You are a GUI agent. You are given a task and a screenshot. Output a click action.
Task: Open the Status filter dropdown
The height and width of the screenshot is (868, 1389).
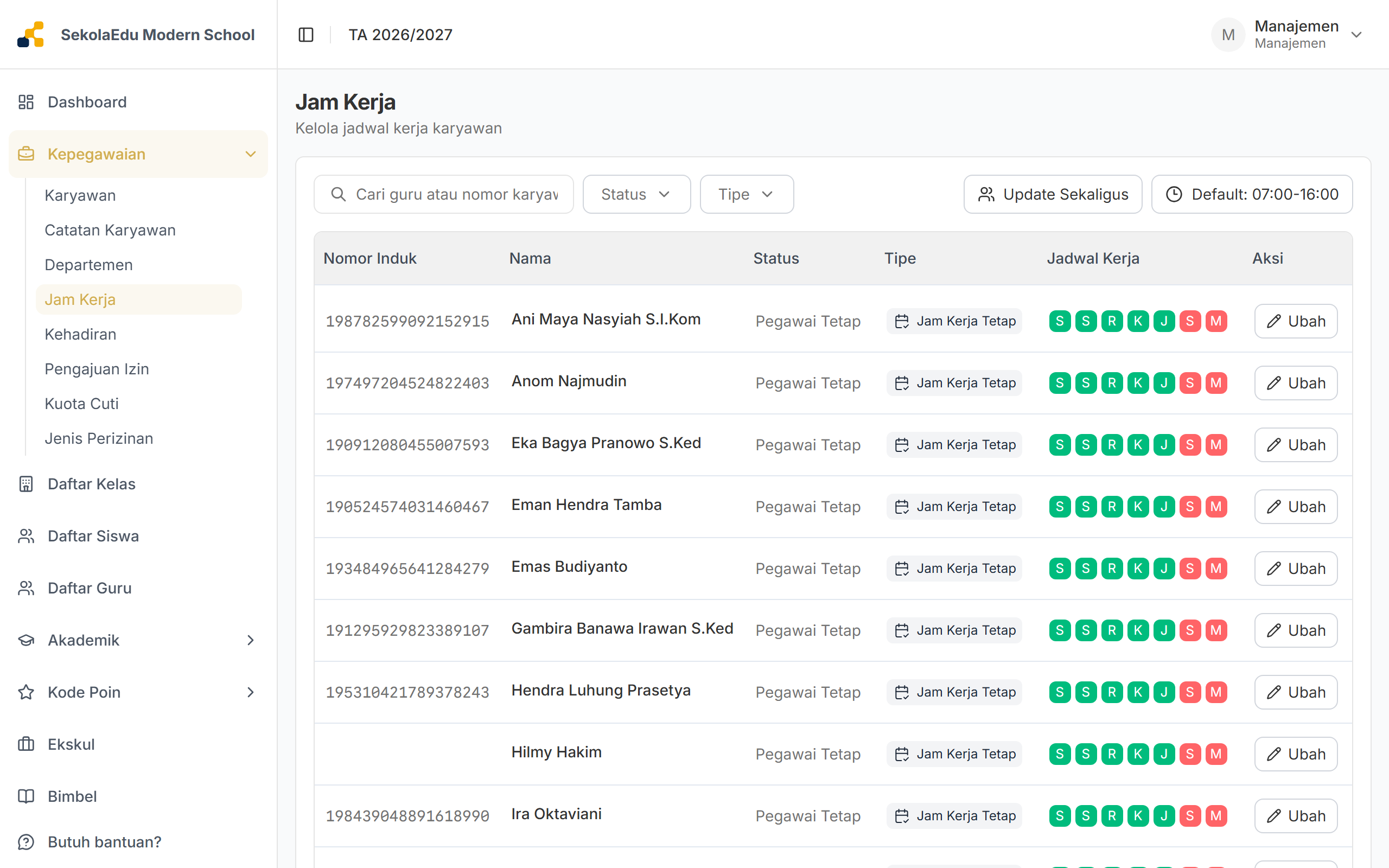point(636,194)
